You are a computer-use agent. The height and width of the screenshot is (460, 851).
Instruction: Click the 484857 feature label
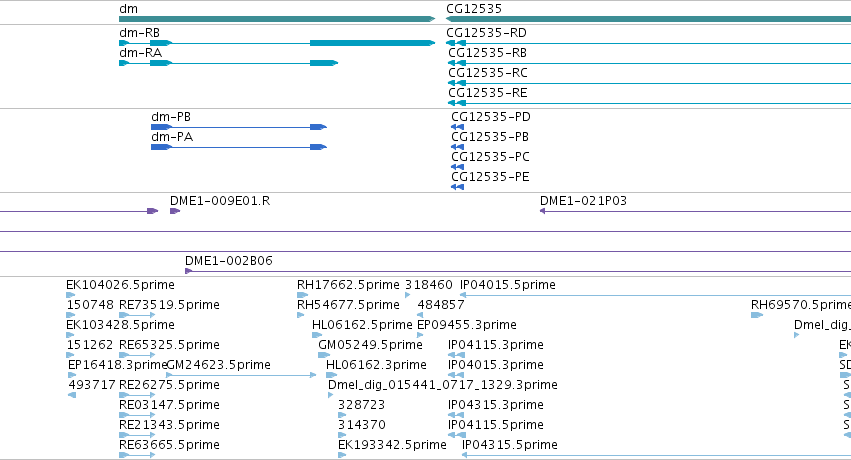click(x=441, y=305)
